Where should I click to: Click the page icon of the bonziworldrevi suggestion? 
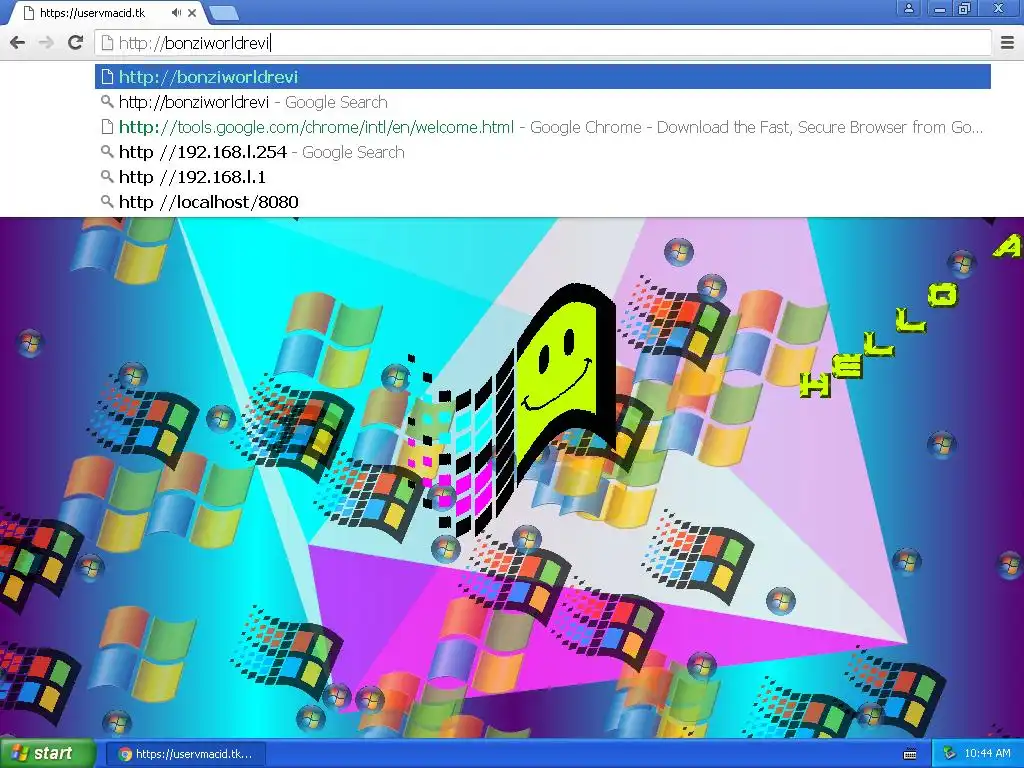107,77
